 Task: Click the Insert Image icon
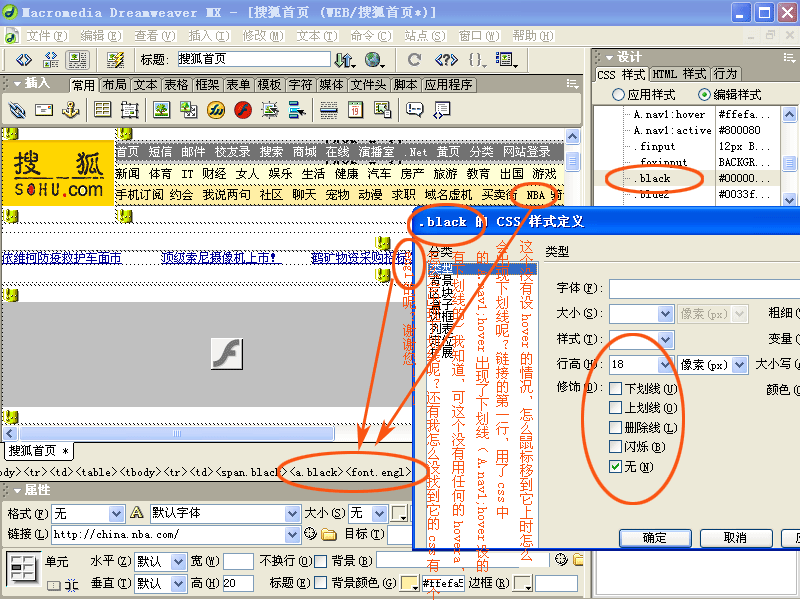(x=160, y=110)
